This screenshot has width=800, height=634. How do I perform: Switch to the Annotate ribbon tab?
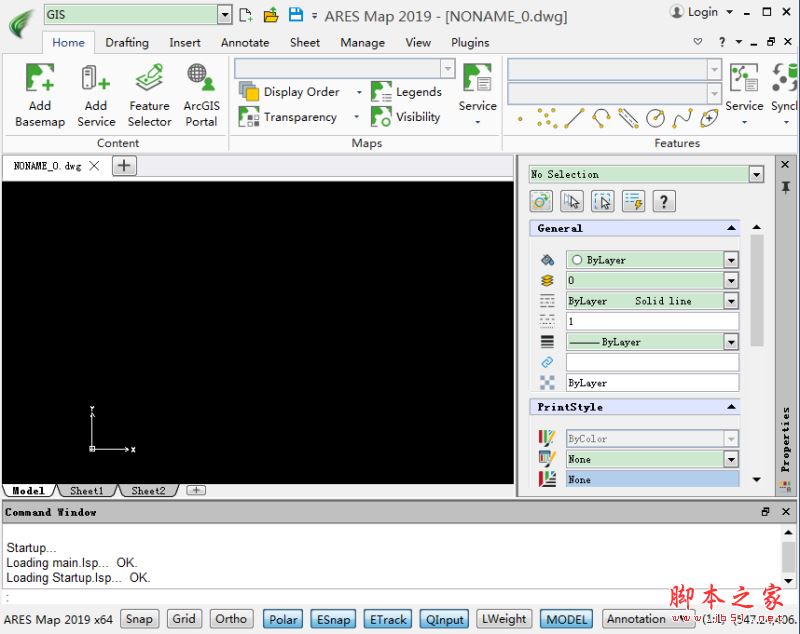coord(245,42)
